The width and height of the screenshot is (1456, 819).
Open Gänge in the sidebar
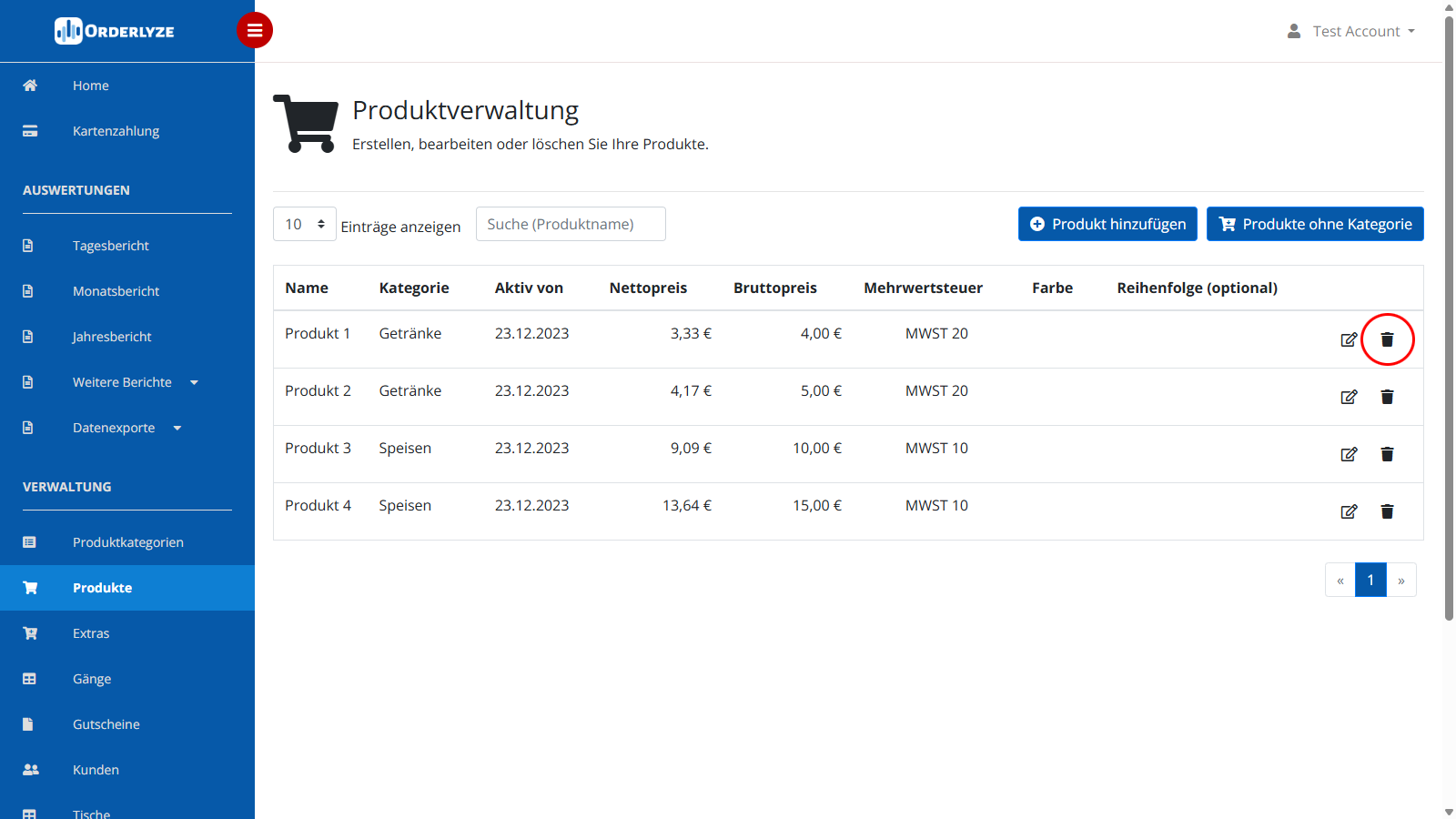127,679
